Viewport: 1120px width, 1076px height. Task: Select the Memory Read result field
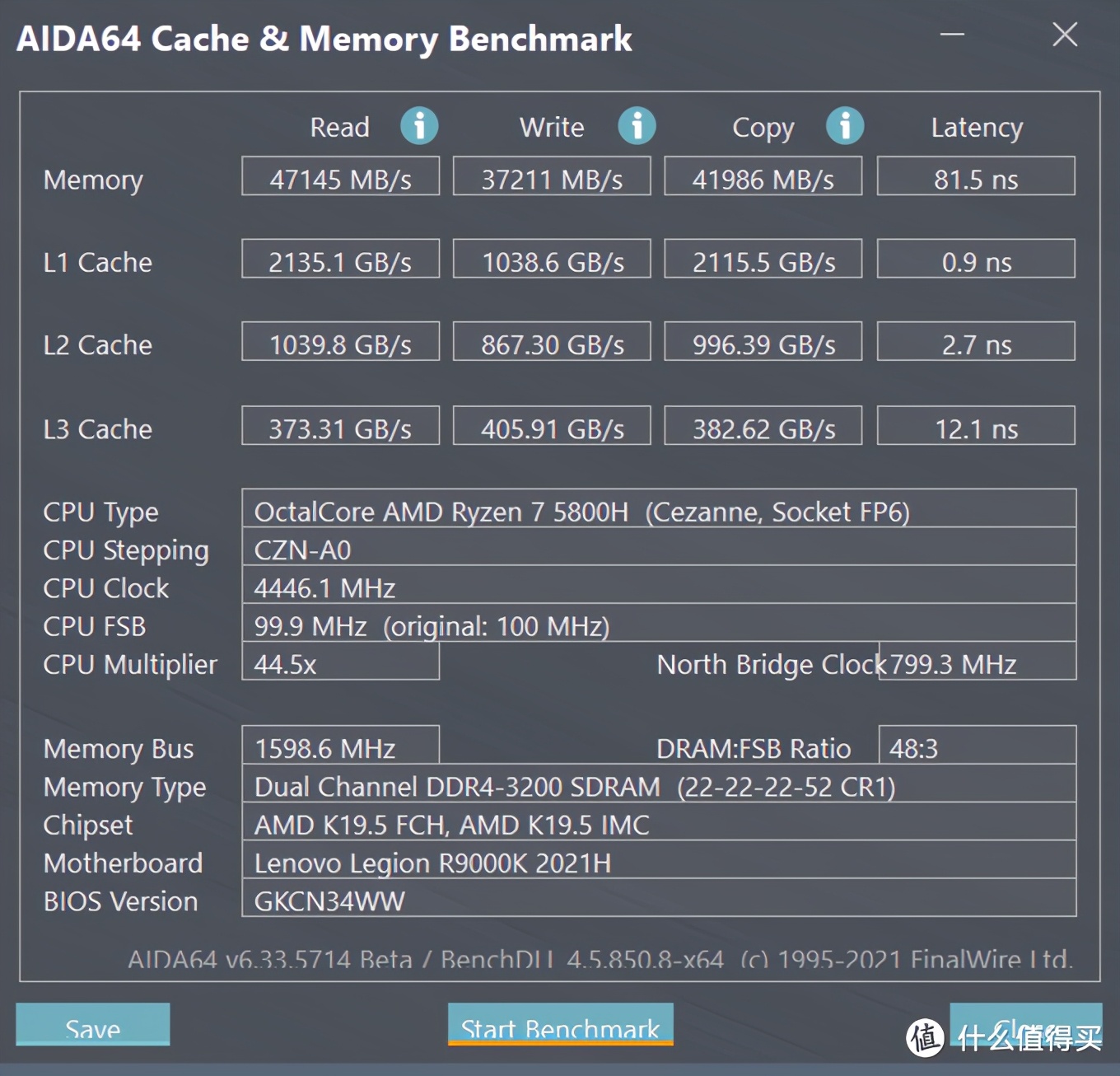340,176
